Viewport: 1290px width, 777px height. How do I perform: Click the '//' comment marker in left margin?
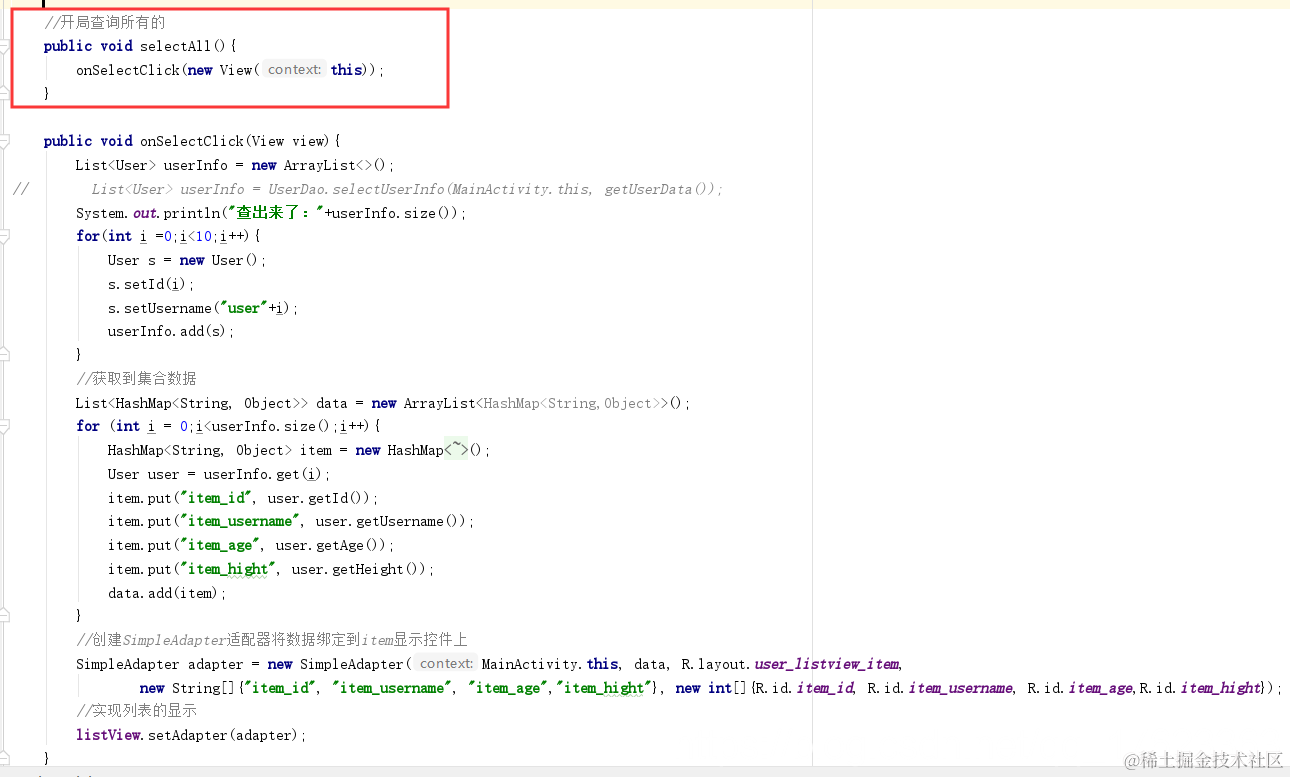[x=20, y=189]
